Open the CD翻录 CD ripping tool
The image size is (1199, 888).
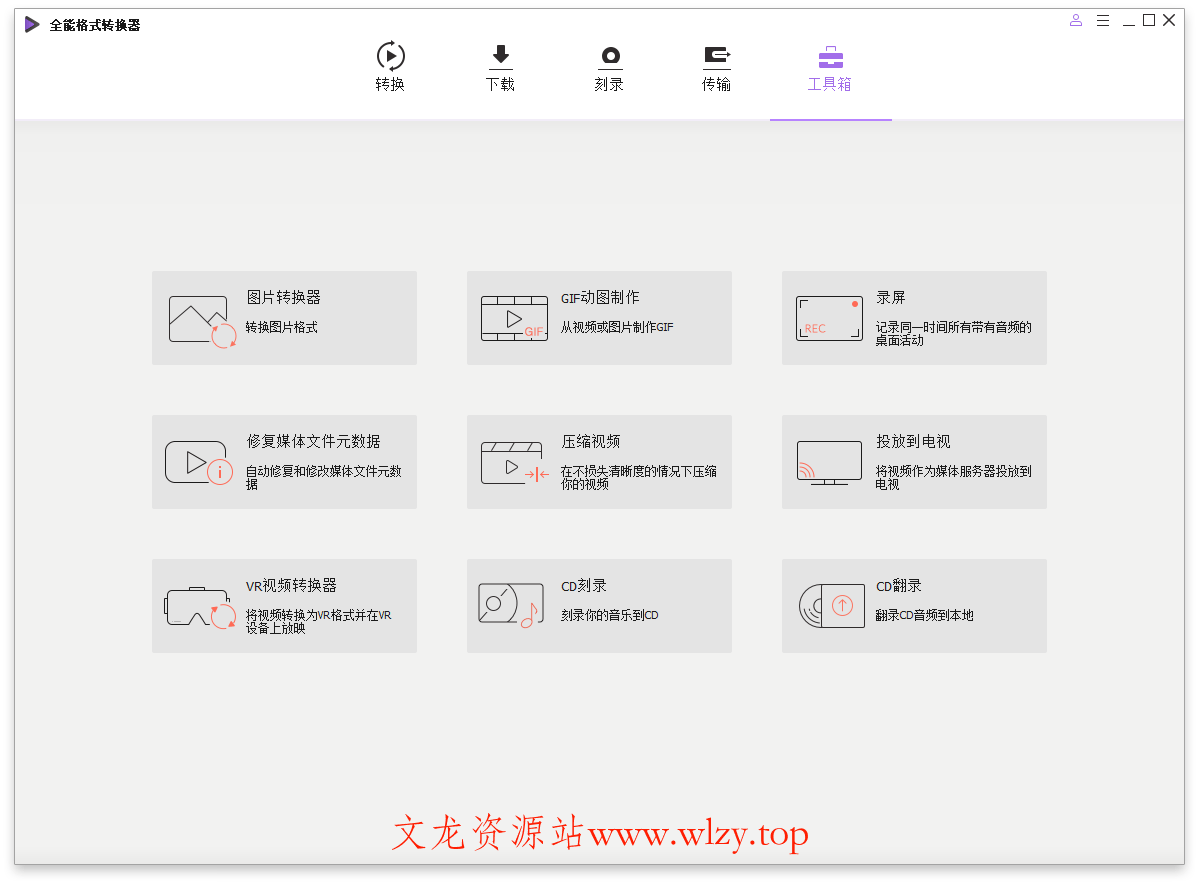912,605
